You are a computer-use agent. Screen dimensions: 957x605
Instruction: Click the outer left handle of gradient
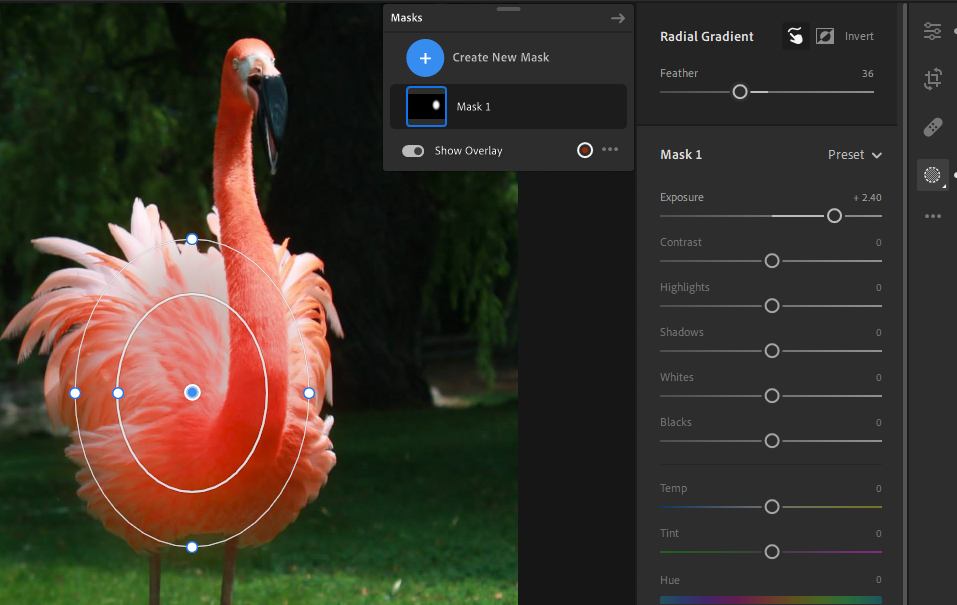click(75, 393)
